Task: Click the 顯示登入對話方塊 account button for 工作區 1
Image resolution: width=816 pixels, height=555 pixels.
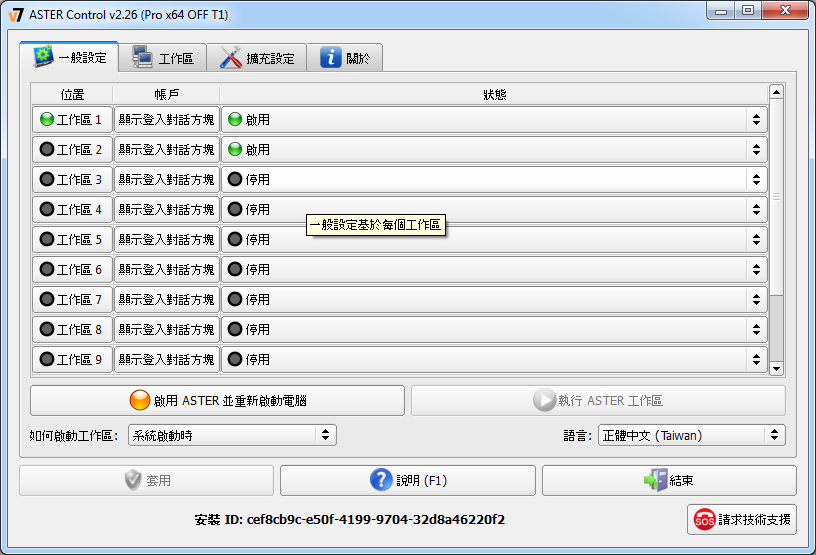Action: 167,120
